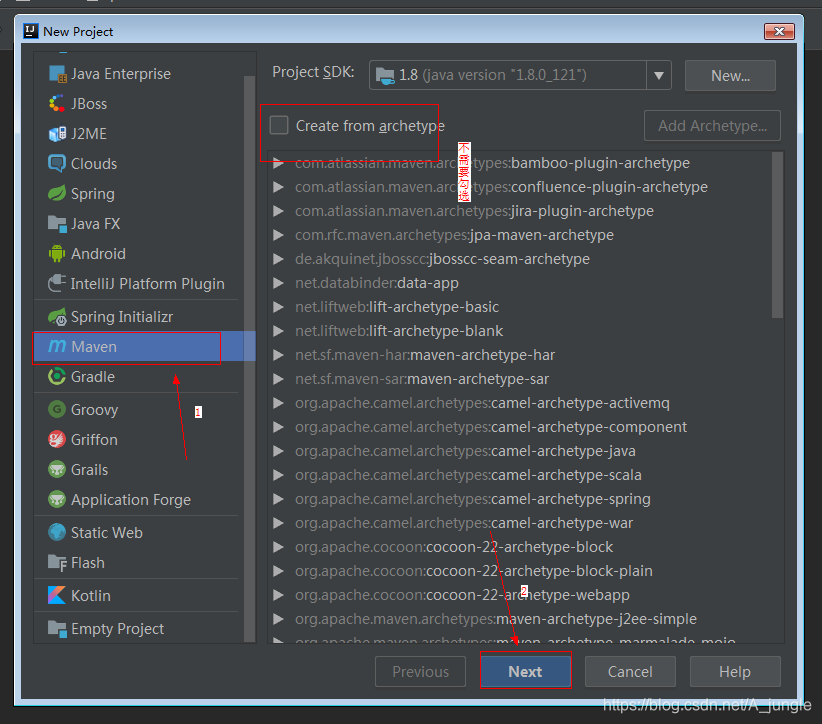Click the J2ME project icon
The height and width of the screenshot is (724, 822).
pos(57,134)
